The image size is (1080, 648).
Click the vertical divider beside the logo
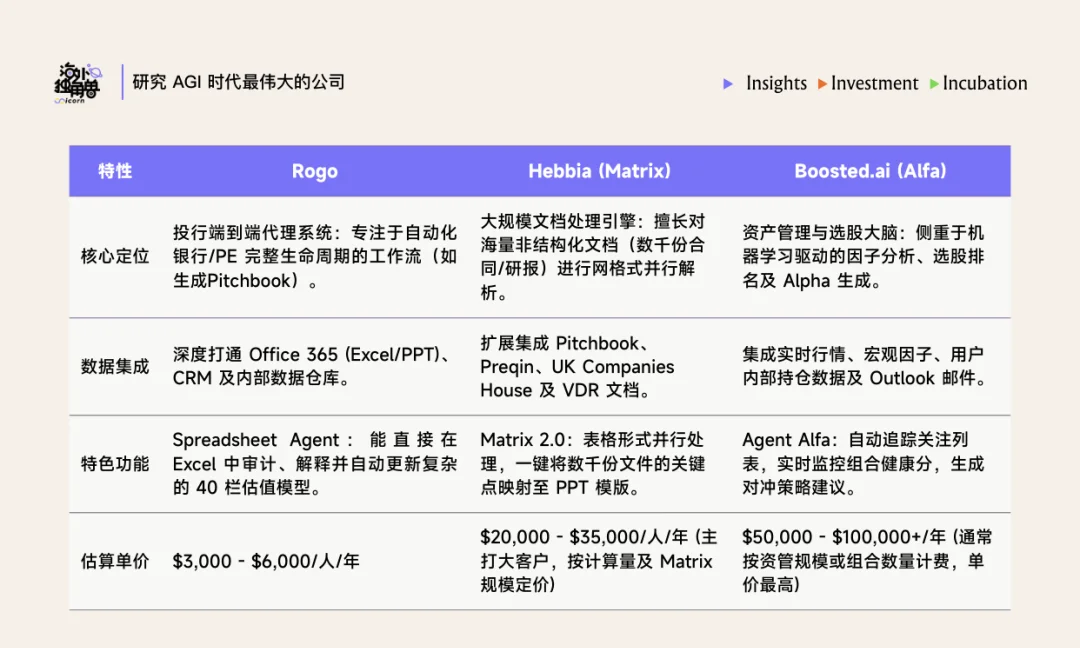coord(123,81)
